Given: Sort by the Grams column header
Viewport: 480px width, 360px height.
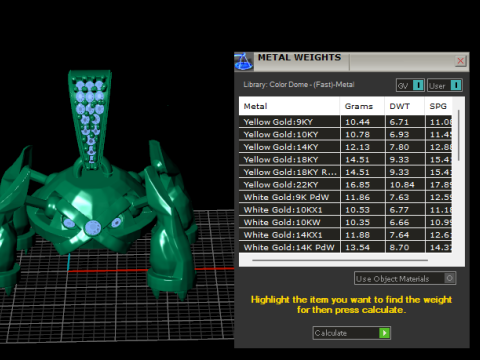Looking at the screenshot, I should coord(362,106).
